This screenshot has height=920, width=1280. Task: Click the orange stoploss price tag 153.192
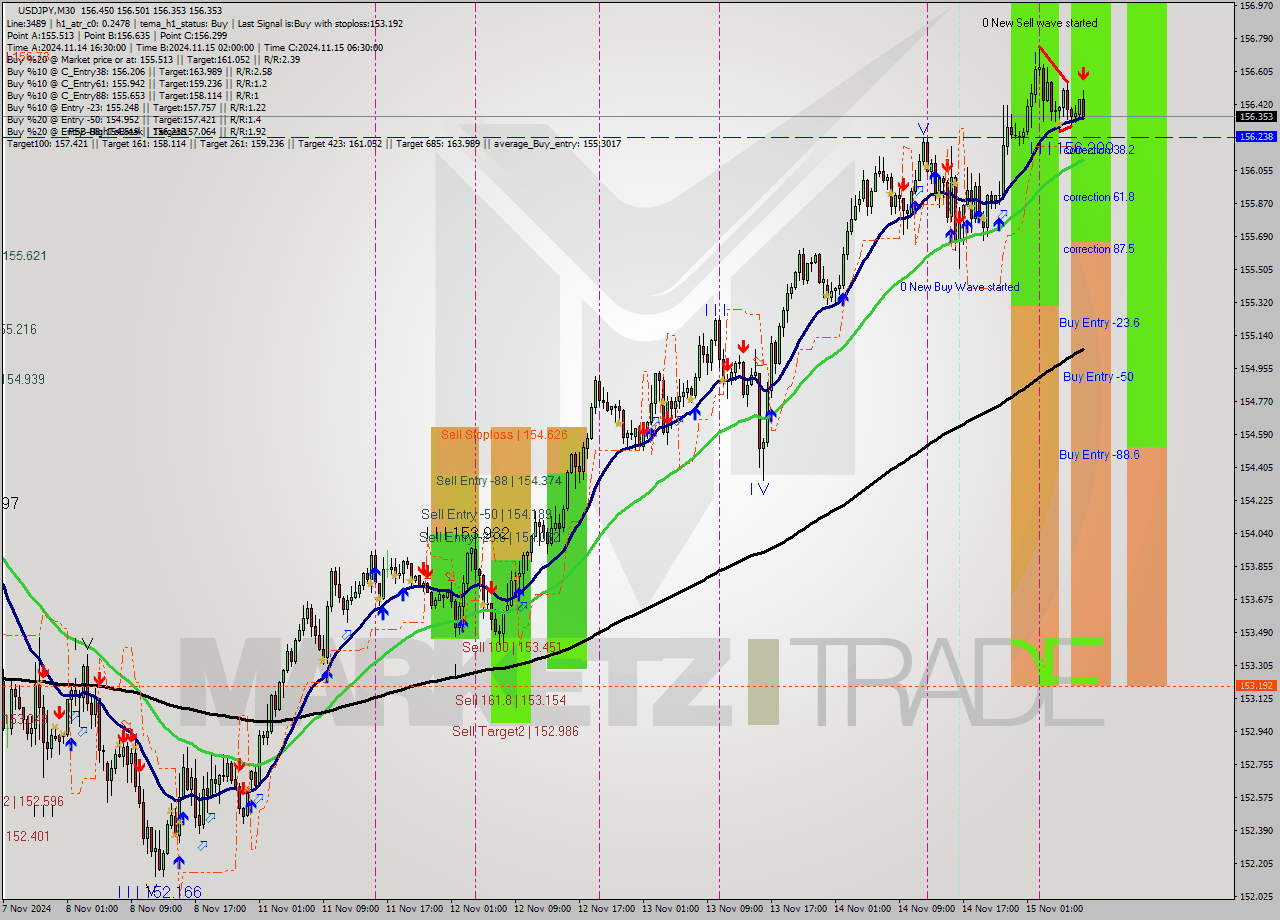point(1256,686)
